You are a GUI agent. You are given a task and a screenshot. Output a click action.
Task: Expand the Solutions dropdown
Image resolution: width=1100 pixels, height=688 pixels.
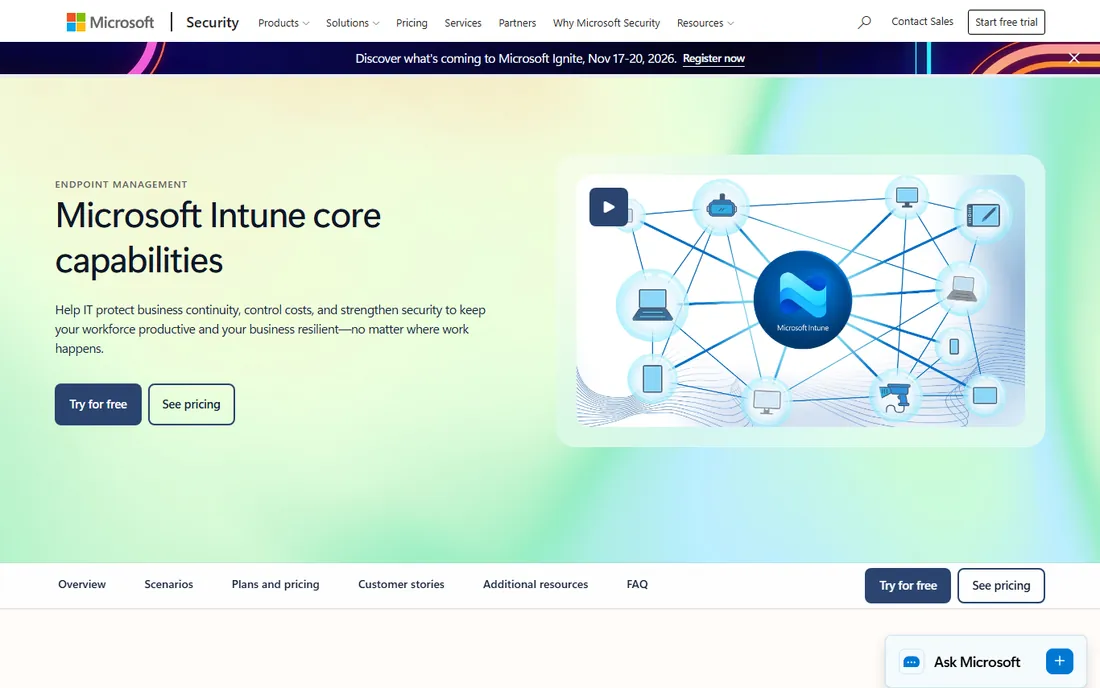pos(352,23)
